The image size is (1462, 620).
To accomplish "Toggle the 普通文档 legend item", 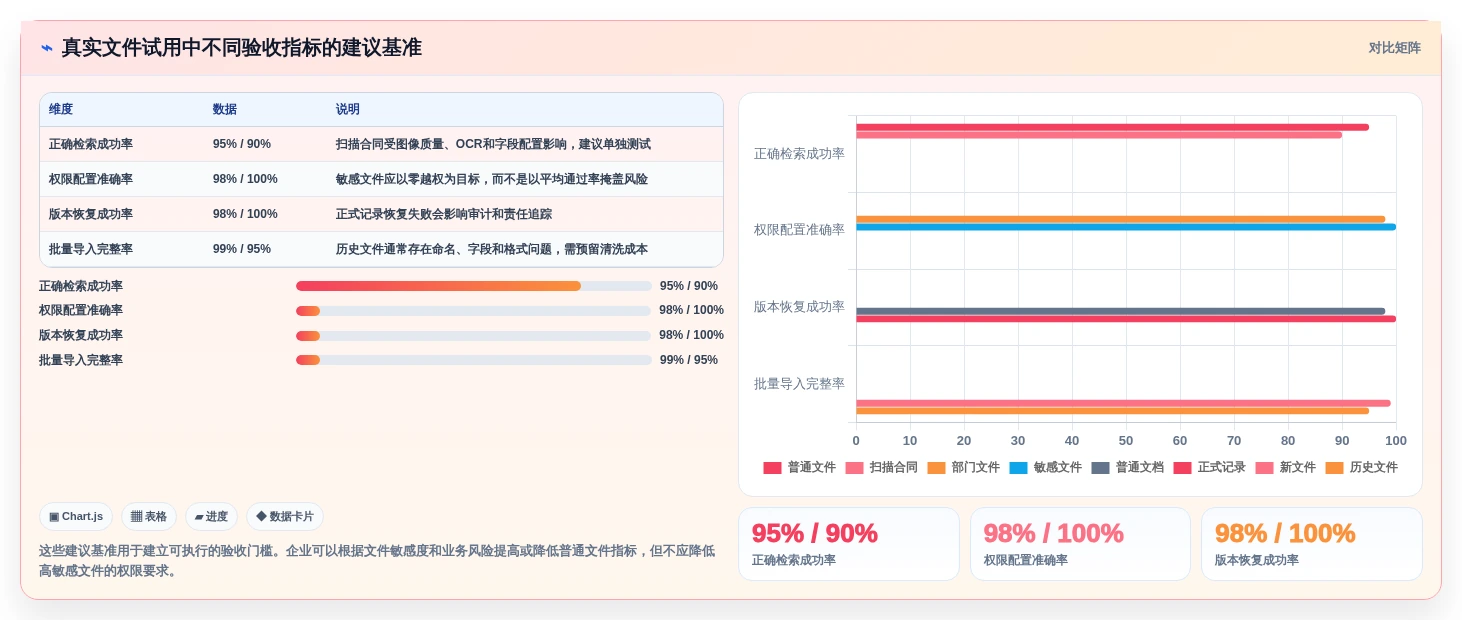I will pos(1127,467).
